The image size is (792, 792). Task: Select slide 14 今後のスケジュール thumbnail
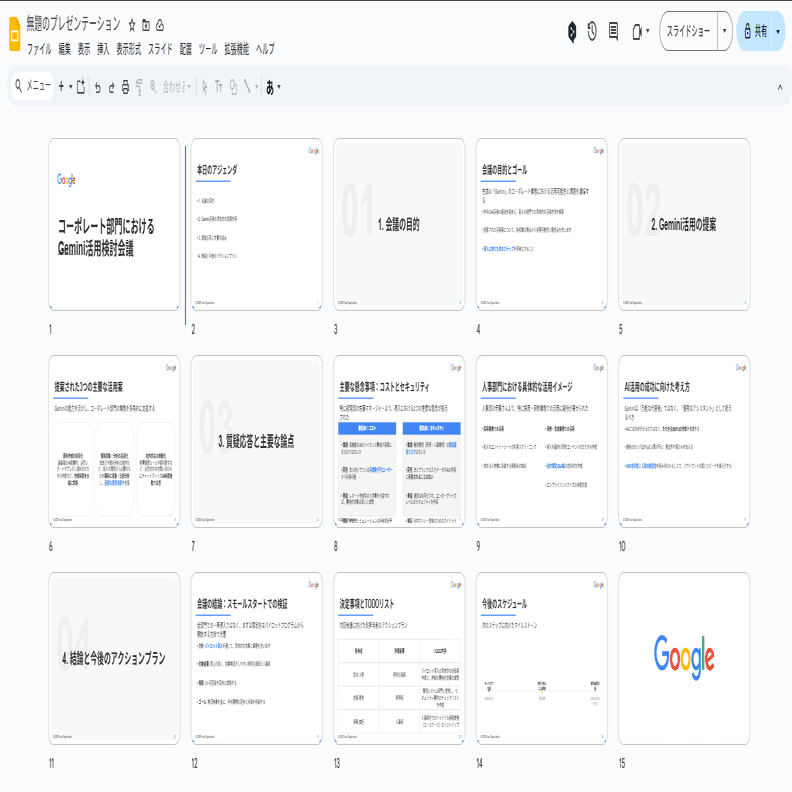pyautogui.click(x=541, y=658)
